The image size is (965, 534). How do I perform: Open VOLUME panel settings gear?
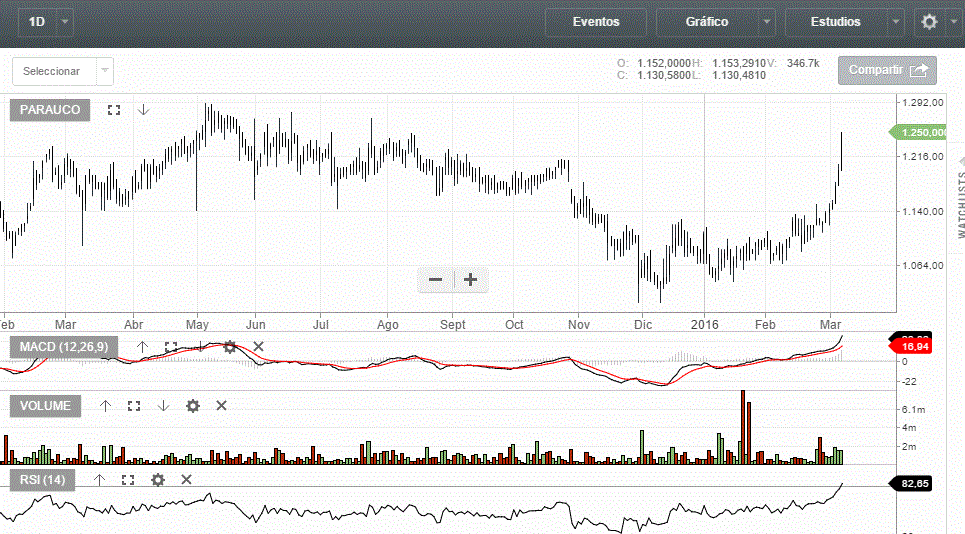point(193,406)
